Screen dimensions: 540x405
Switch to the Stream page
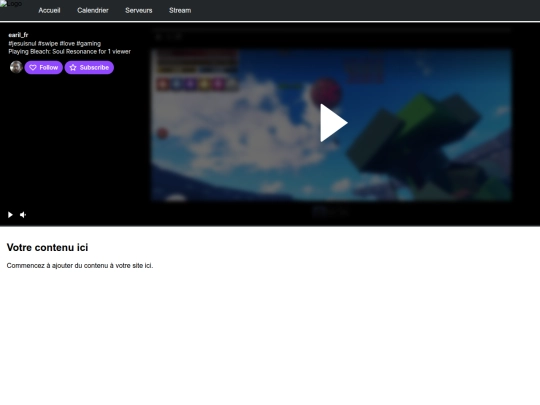pos(180,10)
